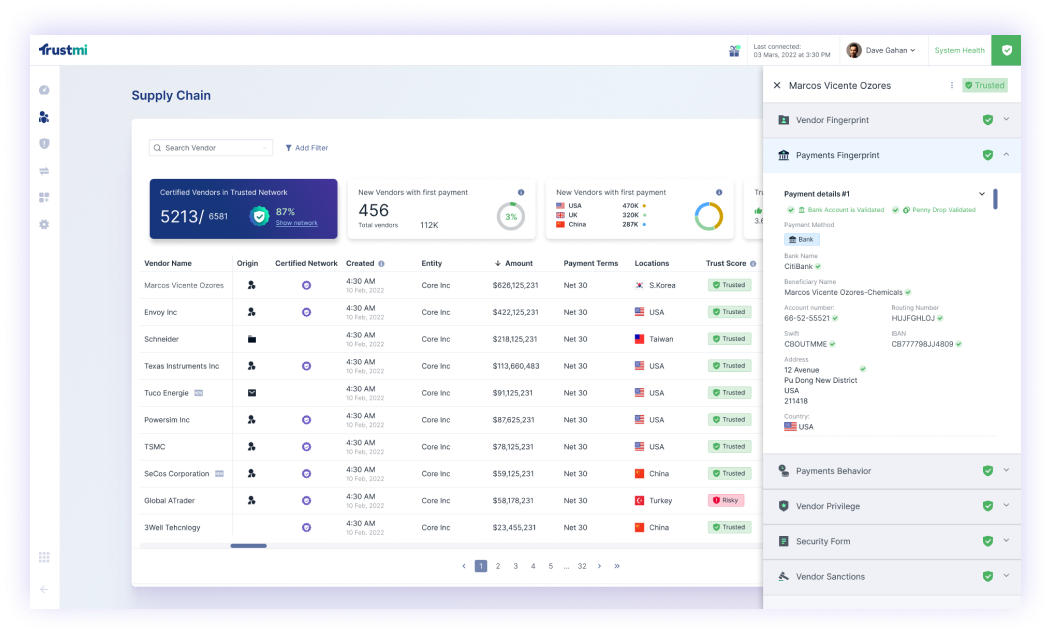Click the table's horizontal scrollbar thumb

click(249, 546)
